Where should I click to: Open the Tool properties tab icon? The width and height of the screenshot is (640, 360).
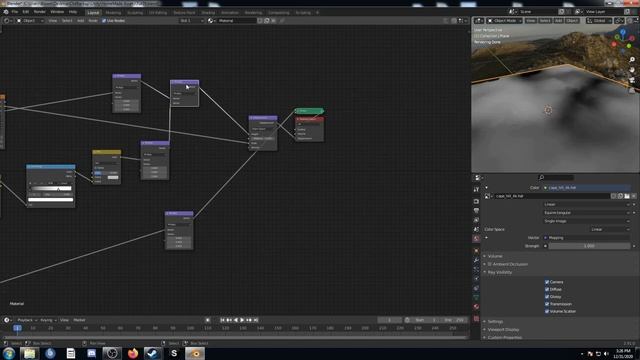[x=476, y=189]
